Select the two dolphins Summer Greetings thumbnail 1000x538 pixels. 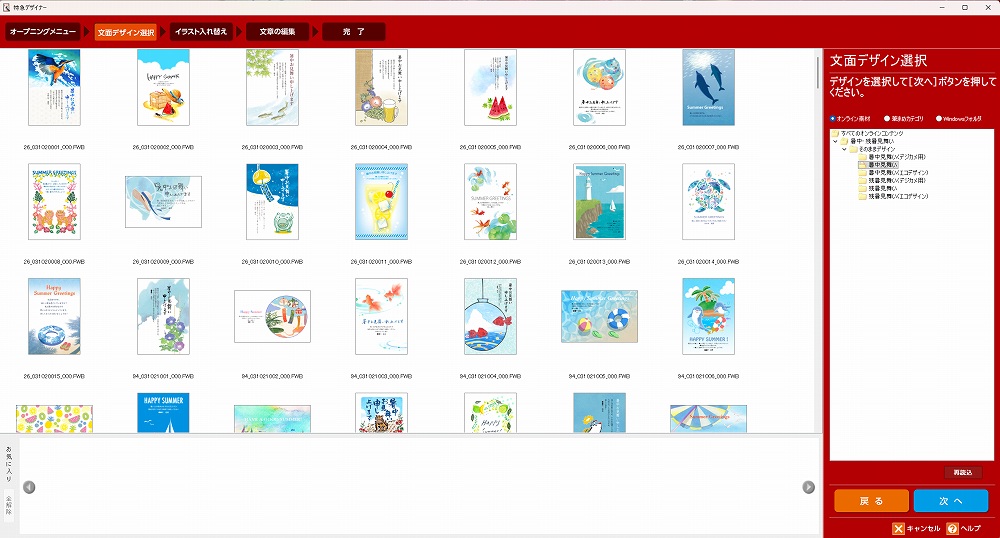[x=708, y=88]
